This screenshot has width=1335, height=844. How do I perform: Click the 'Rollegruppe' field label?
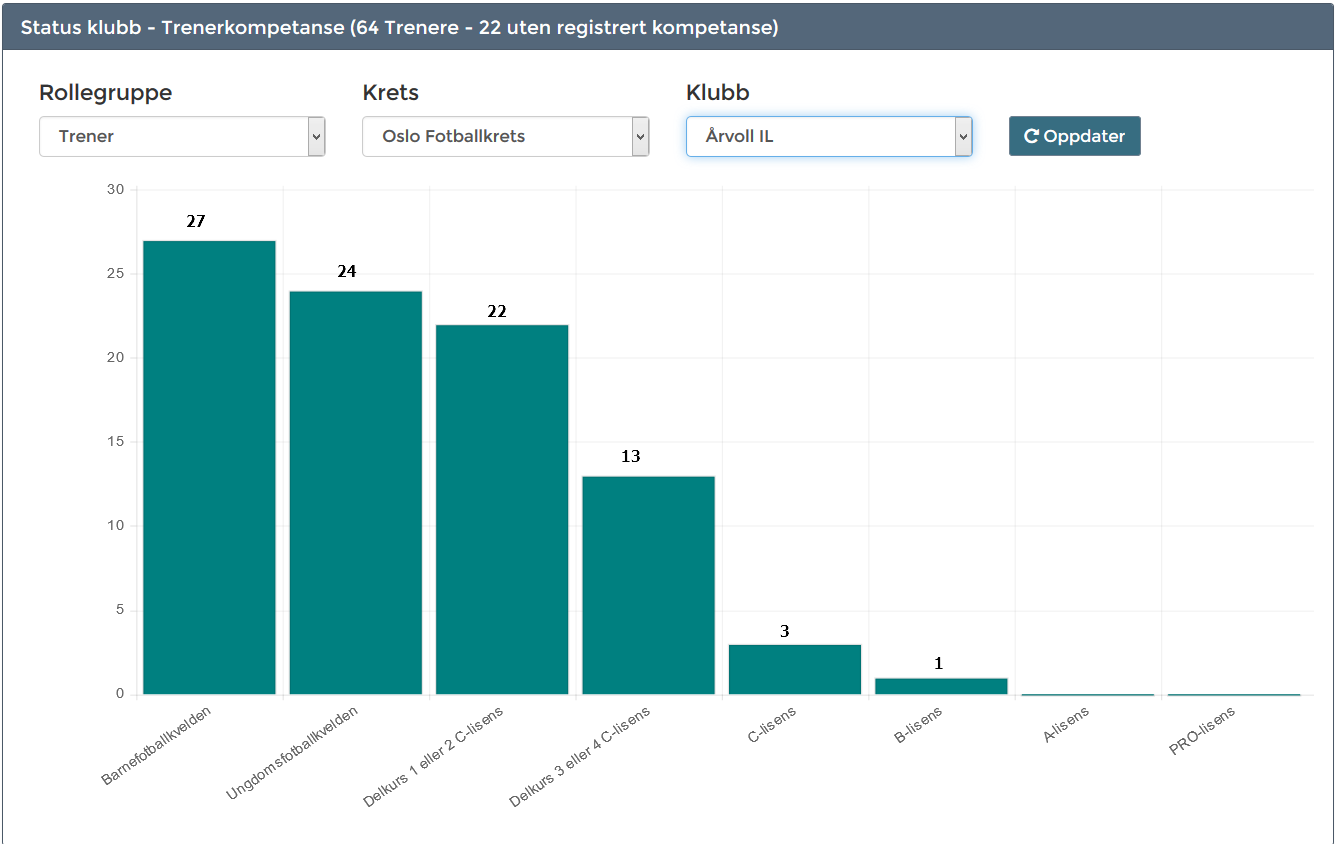(x=105, y=93)
